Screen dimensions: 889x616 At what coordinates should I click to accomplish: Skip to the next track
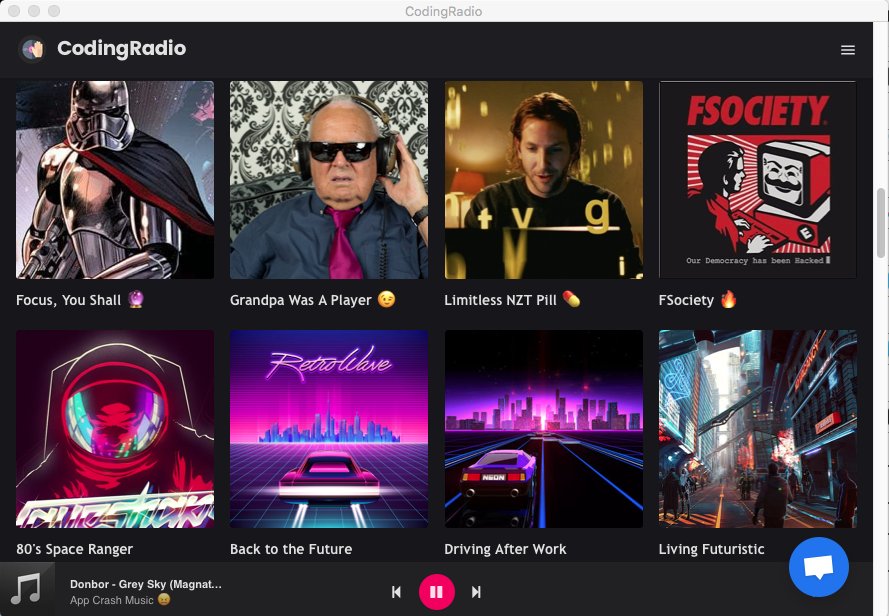pos(476,592)
